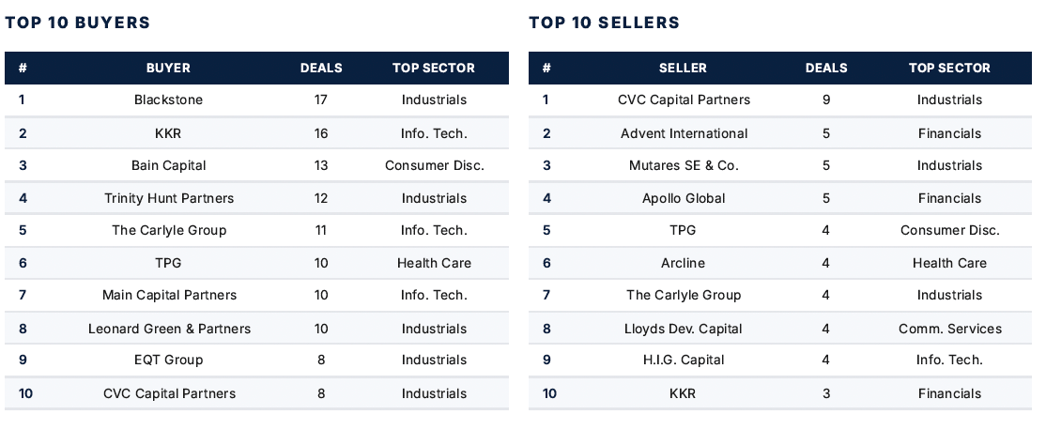Viewport: 1046px width, 430px height.
Task: Click Arcline in the sellers list
Action: [683, 263]
